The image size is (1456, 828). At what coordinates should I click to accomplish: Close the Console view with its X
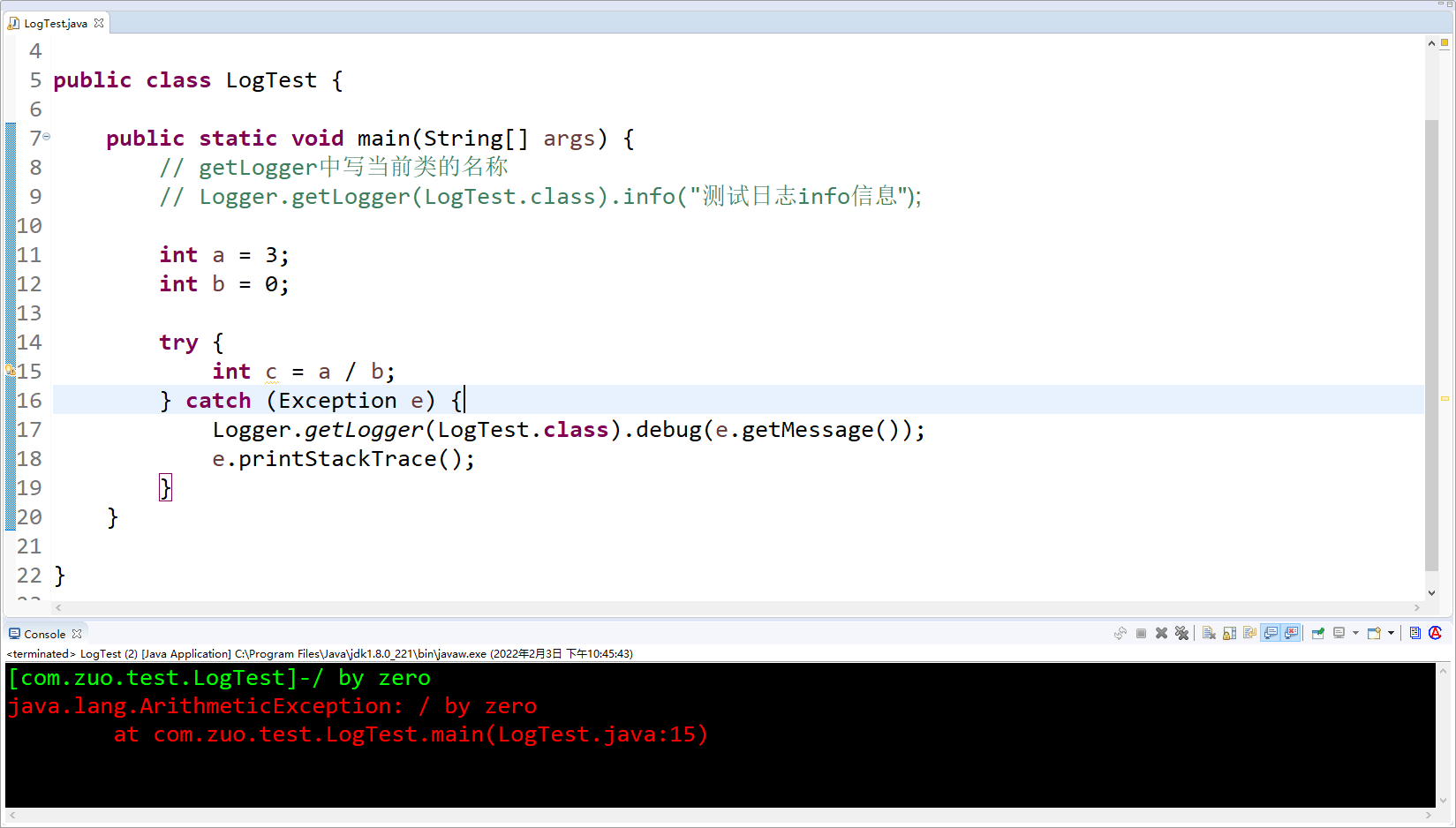[77, 634]
